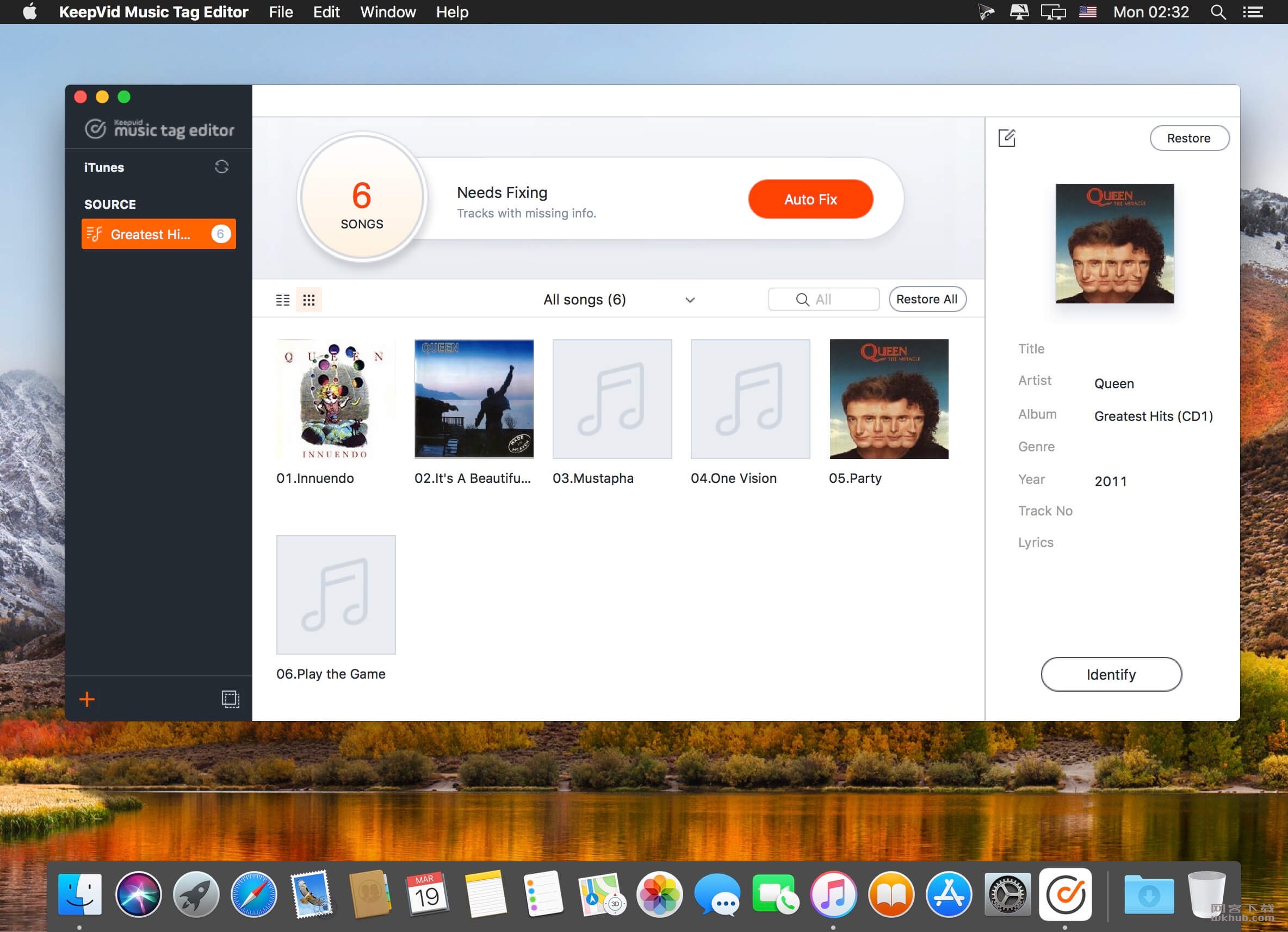Open the All songs (6) dropdown

tap(618, 300)
